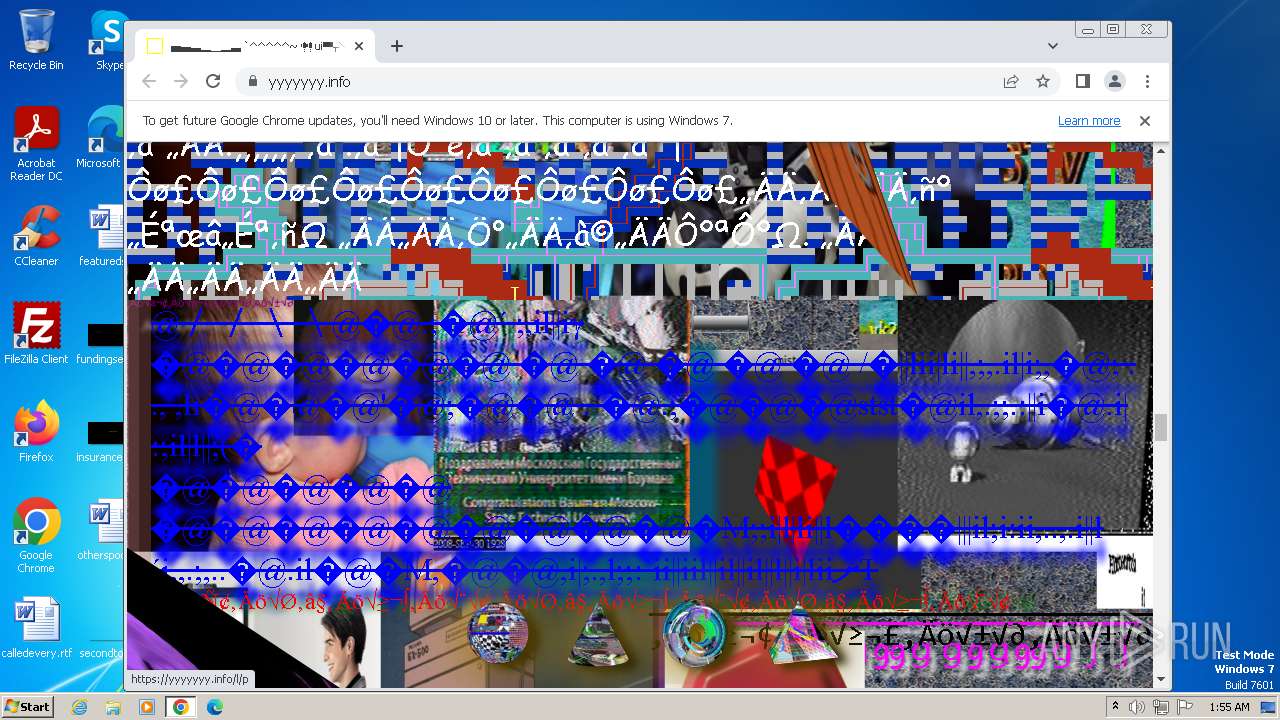Share this page icon in address bar

(1011, 82)
